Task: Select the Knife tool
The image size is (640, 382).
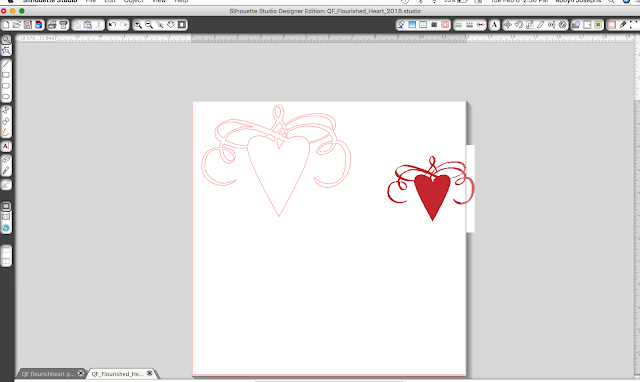Action: click(x=6, y=171)
